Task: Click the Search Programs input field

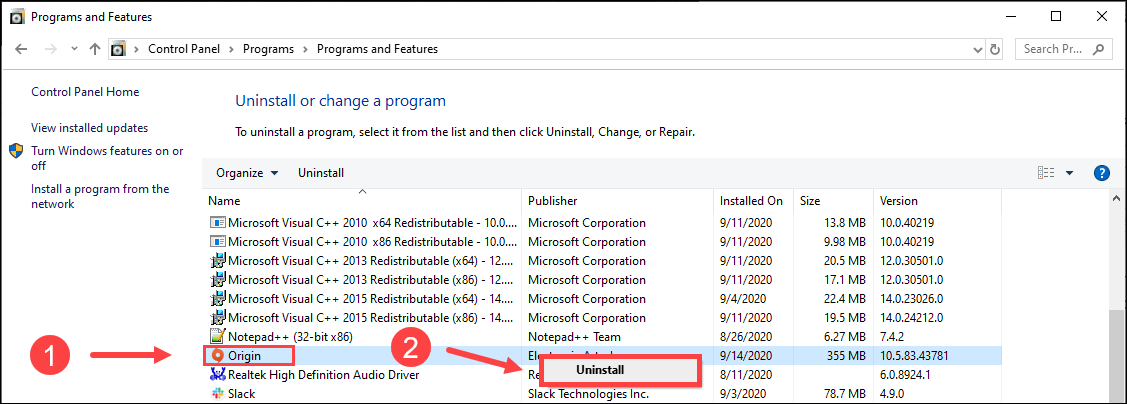Action: (x=1054, y=50)
